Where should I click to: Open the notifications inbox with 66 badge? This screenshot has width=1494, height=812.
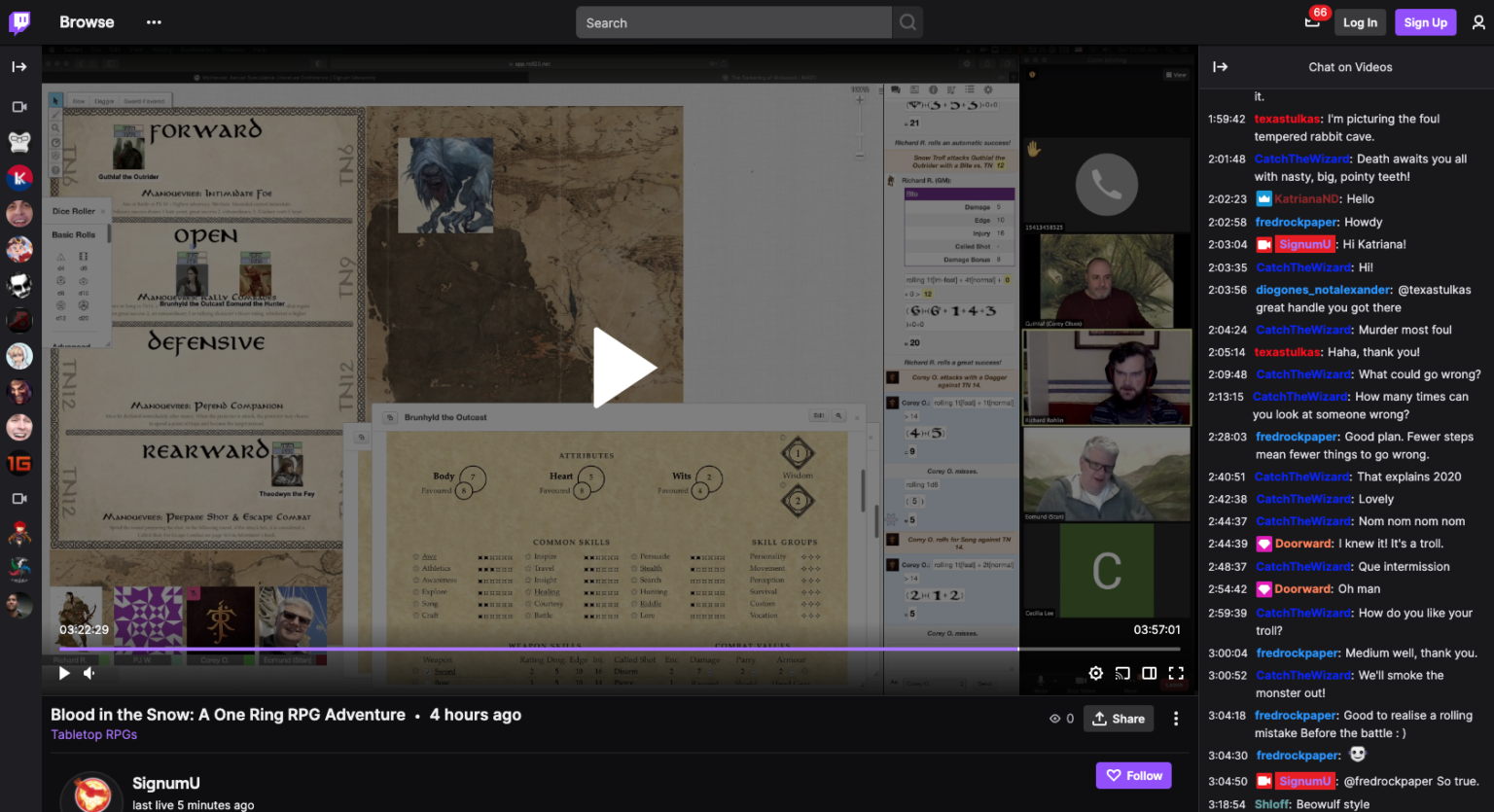(1312, 22)
